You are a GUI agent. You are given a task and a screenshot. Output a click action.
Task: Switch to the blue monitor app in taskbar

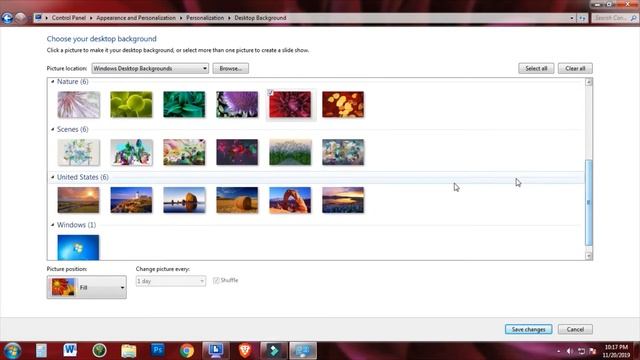click(216, 351)
